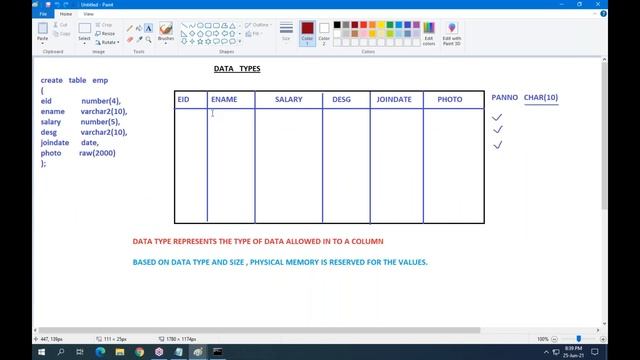Choose the Down arrow shape
The width and height of the screenshot is (640, 360).
click(184, 42)
